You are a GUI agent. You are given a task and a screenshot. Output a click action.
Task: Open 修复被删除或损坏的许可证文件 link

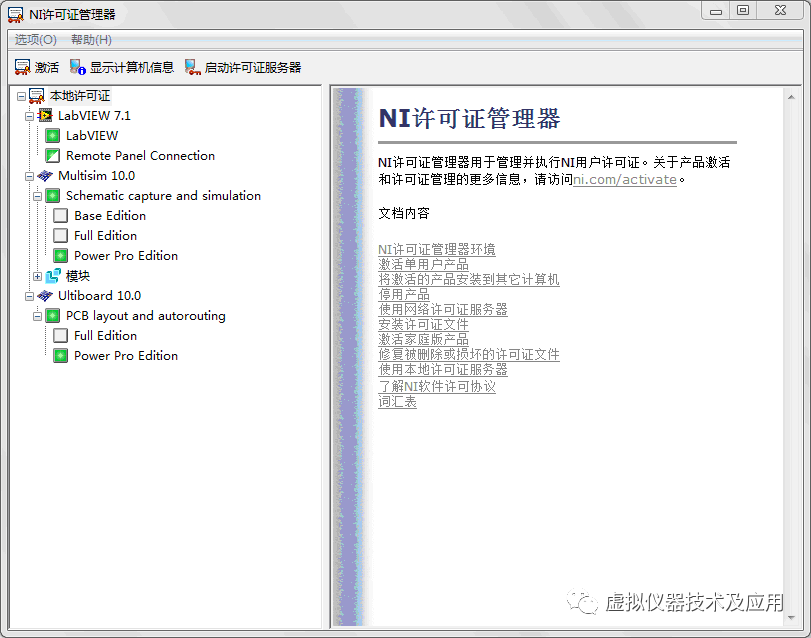coord(469,354)
